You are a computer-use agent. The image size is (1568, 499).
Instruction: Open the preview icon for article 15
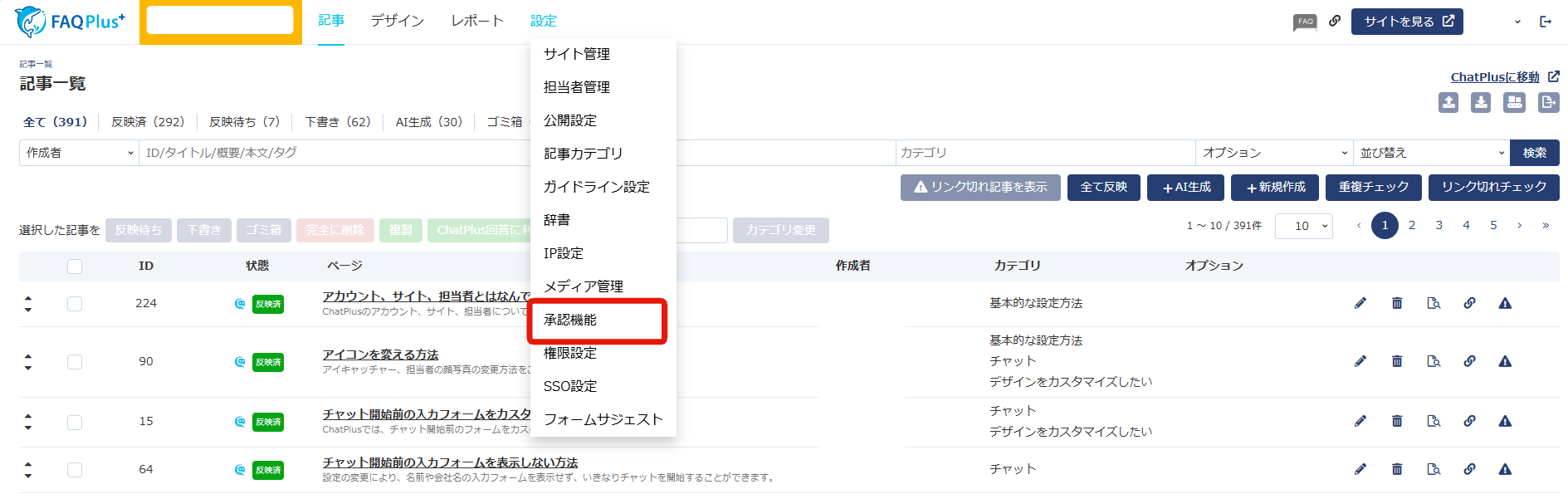click(1434, 421)
